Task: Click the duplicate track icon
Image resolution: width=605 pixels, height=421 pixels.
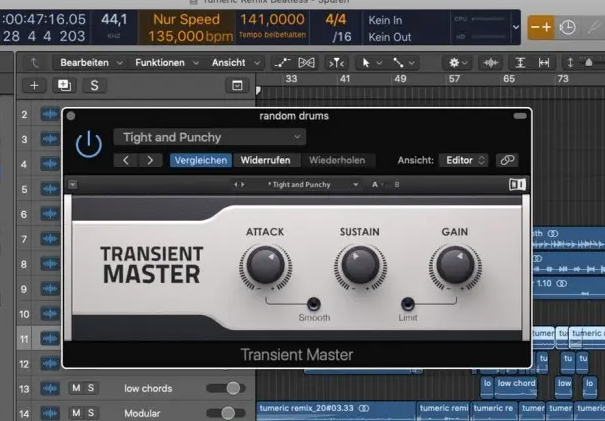Action: click(x=64, y=85)
